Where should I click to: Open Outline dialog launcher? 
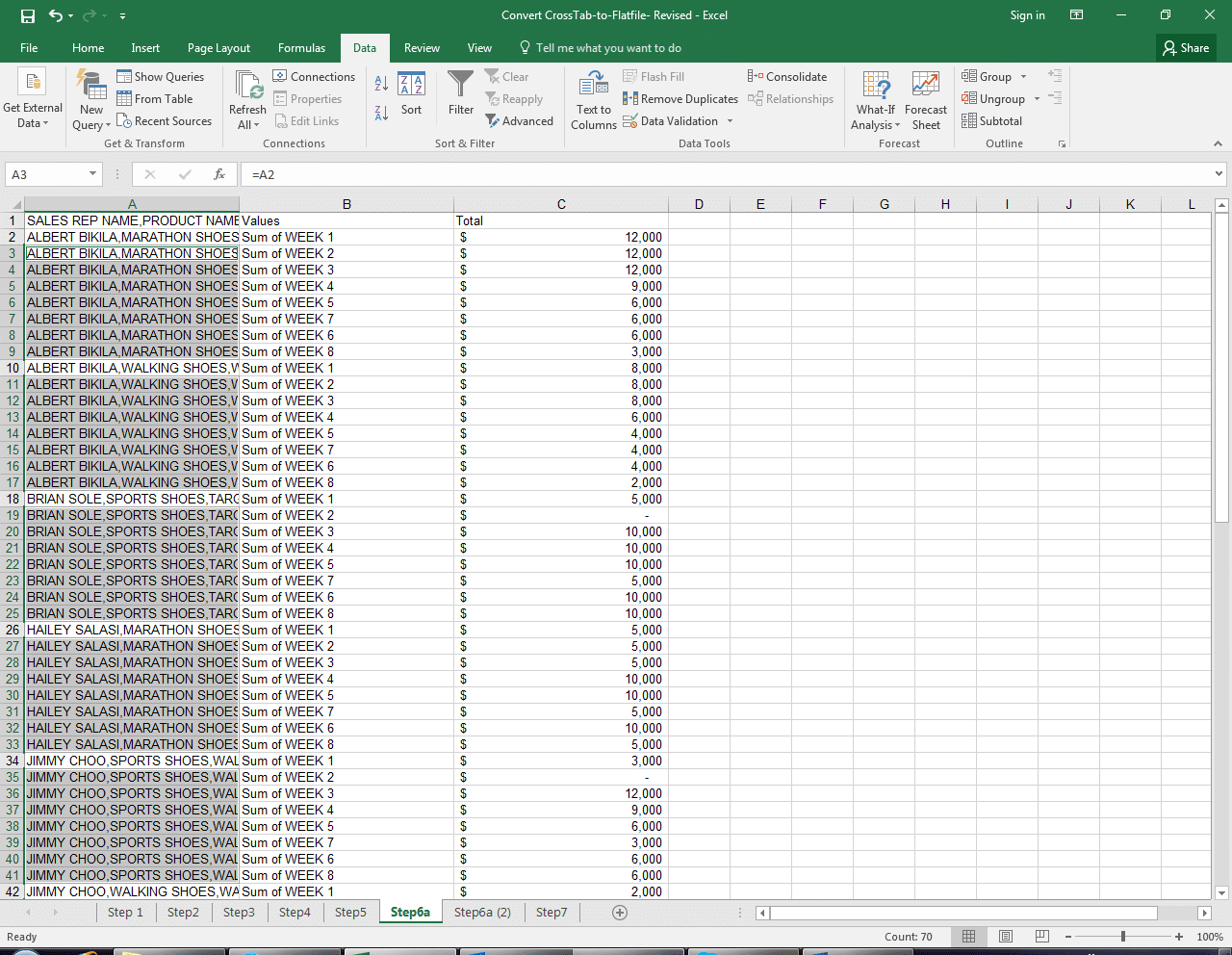pos(1062,143)
